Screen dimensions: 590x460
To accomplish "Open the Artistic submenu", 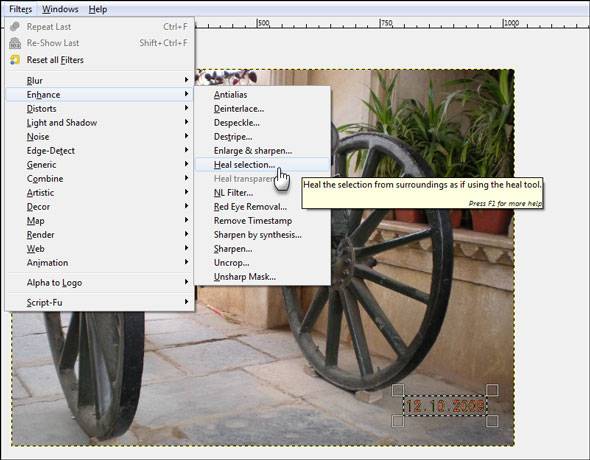I will coord(99,193).
